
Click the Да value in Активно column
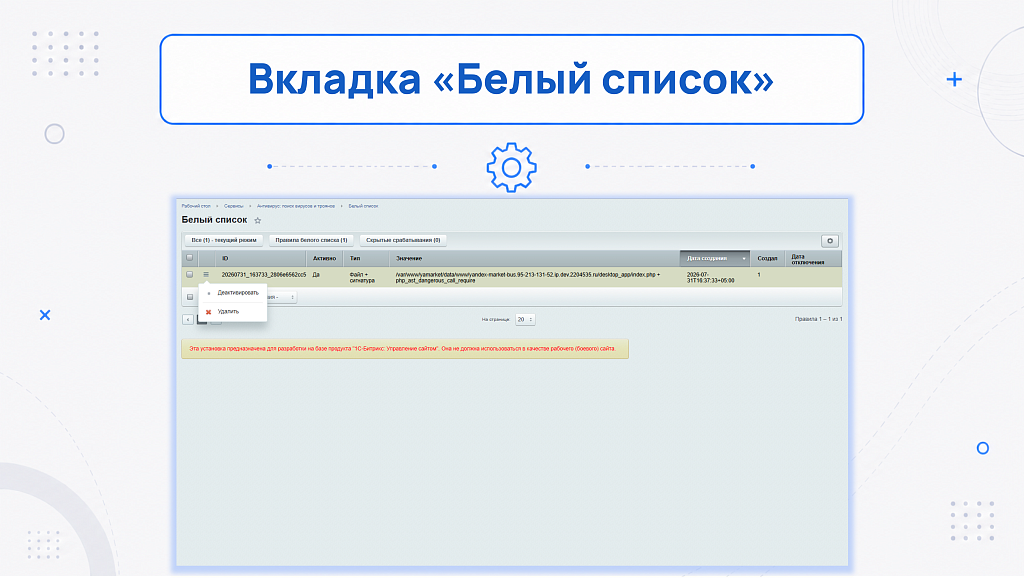click(x=316, y=275)
